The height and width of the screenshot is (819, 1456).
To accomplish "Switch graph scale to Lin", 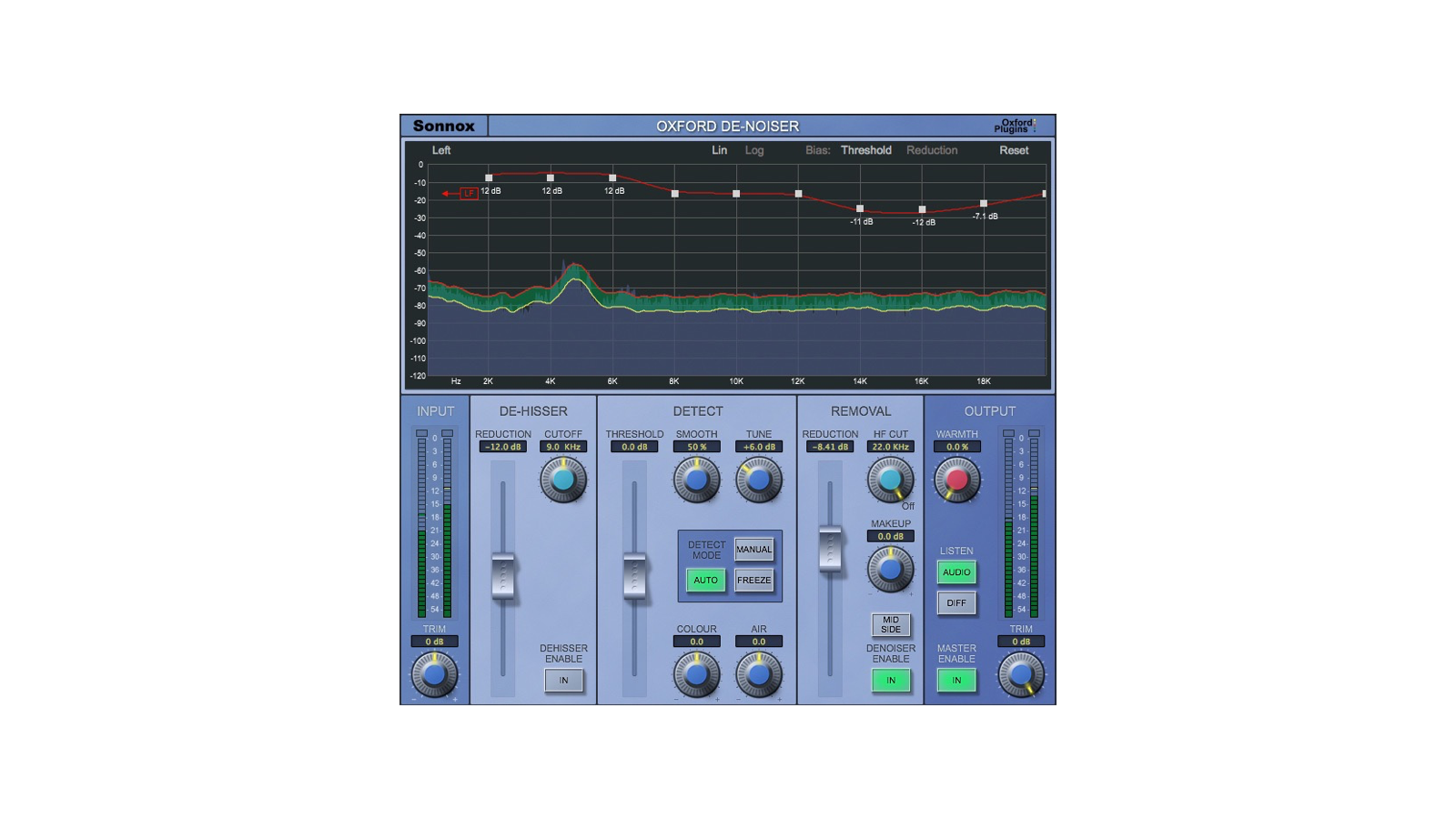I will point(719,150).
